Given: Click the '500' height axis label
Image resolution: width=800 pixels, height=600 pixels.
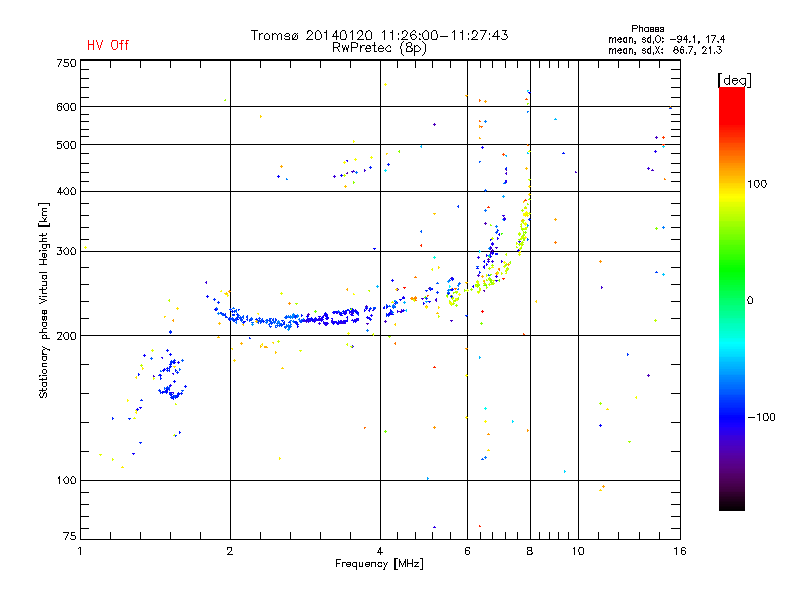Looking at the screenshot, I should tap(66, 145).
